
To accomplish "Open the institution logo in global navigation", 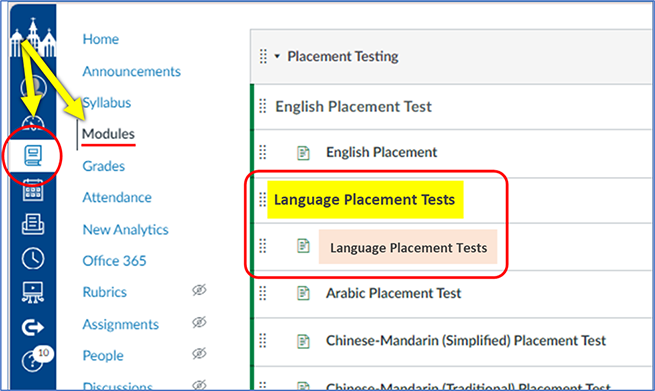I will coord(33,38).
